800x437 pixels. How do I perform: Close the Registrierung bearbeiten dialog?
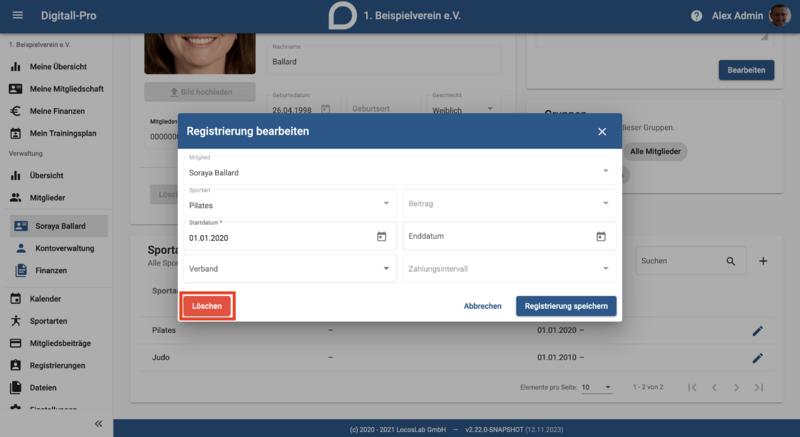pos(602,132)
